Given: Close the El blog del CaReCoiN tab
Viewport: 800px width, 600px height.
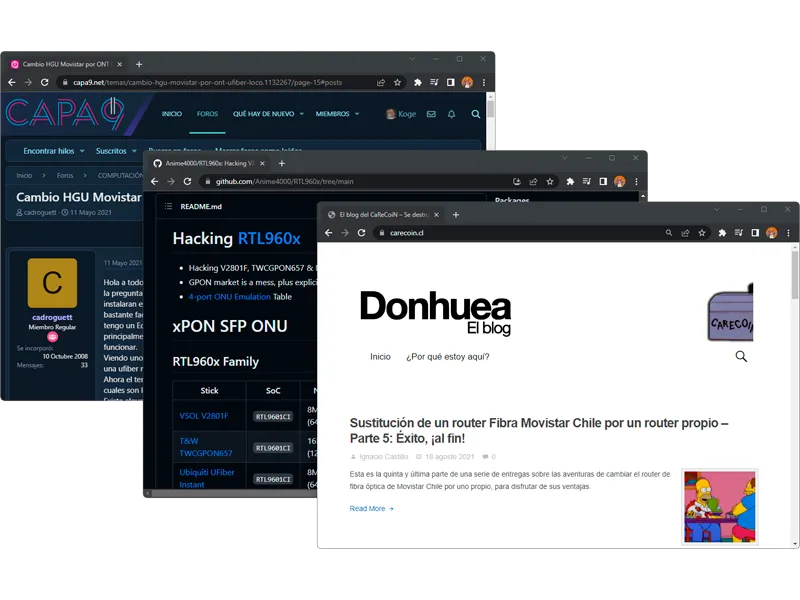Looking at the screenshot, I should 436,215.
